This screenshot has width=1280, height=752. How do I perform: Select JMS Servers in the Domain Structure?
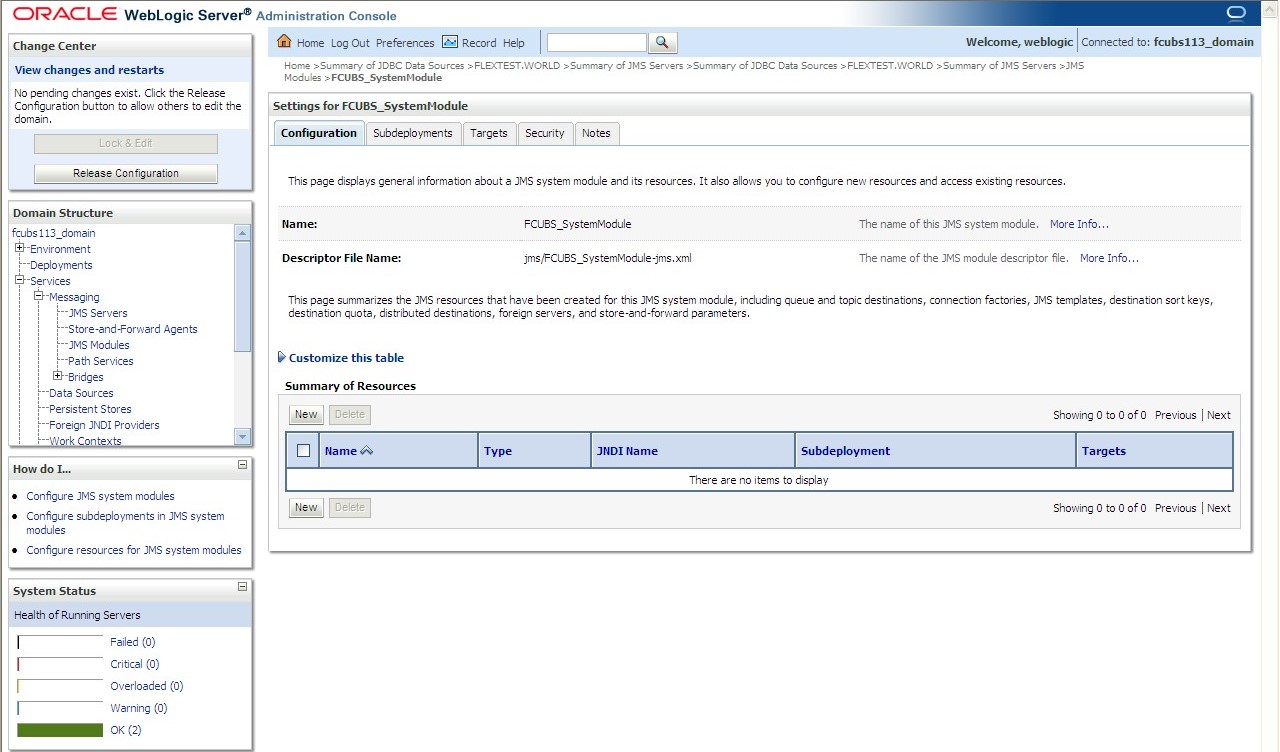point(96,312)
